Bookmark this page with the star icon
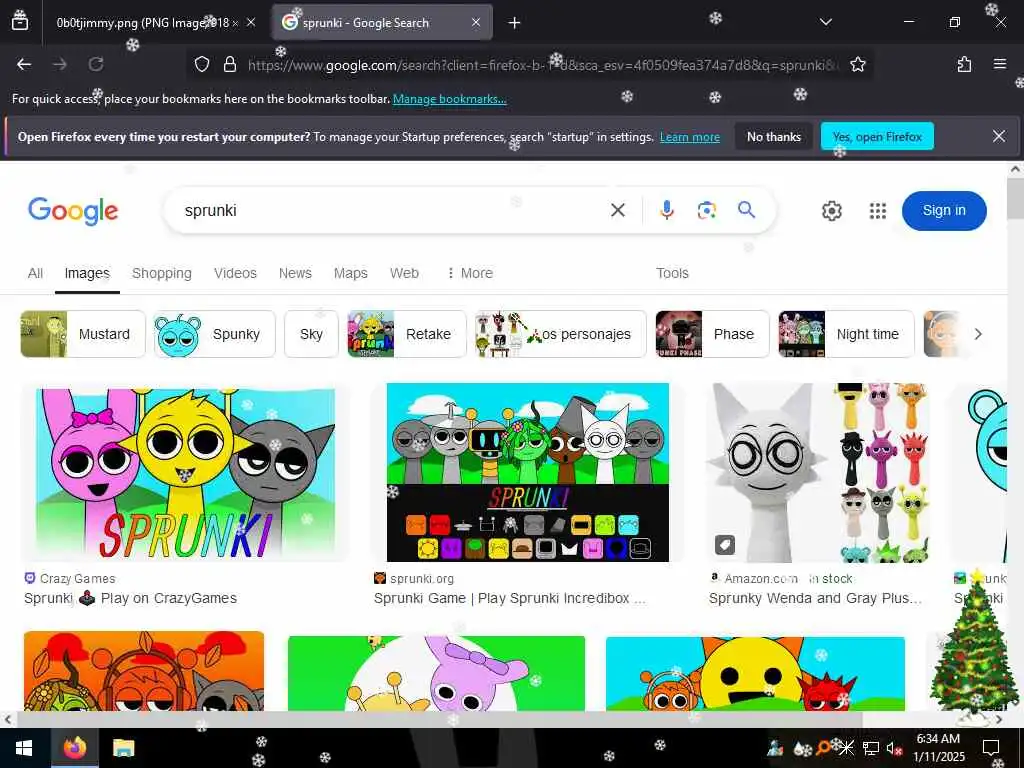 [857, 64]
